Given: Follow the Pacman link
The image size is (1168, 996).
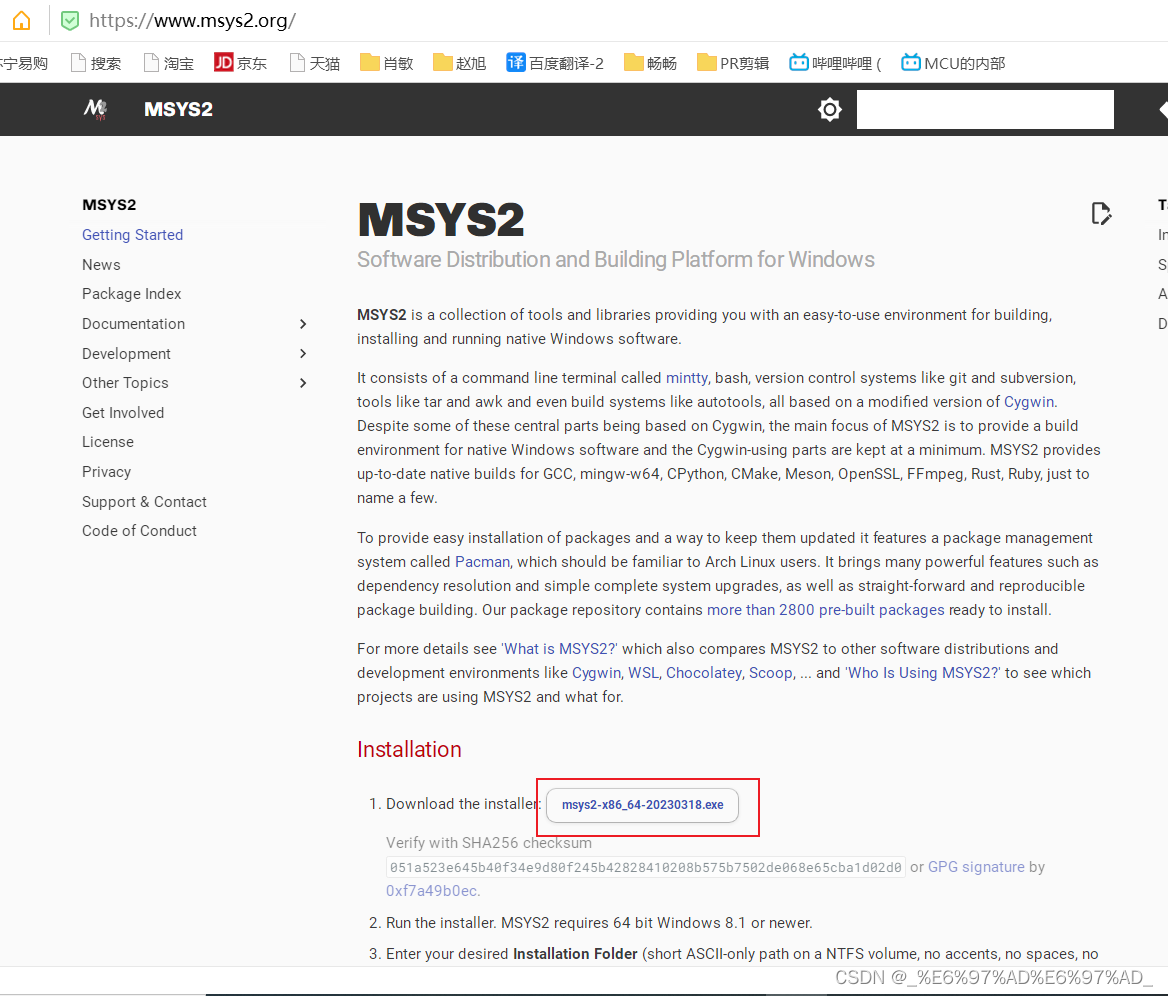Looking at the screenshot, I should click(483, 562).
